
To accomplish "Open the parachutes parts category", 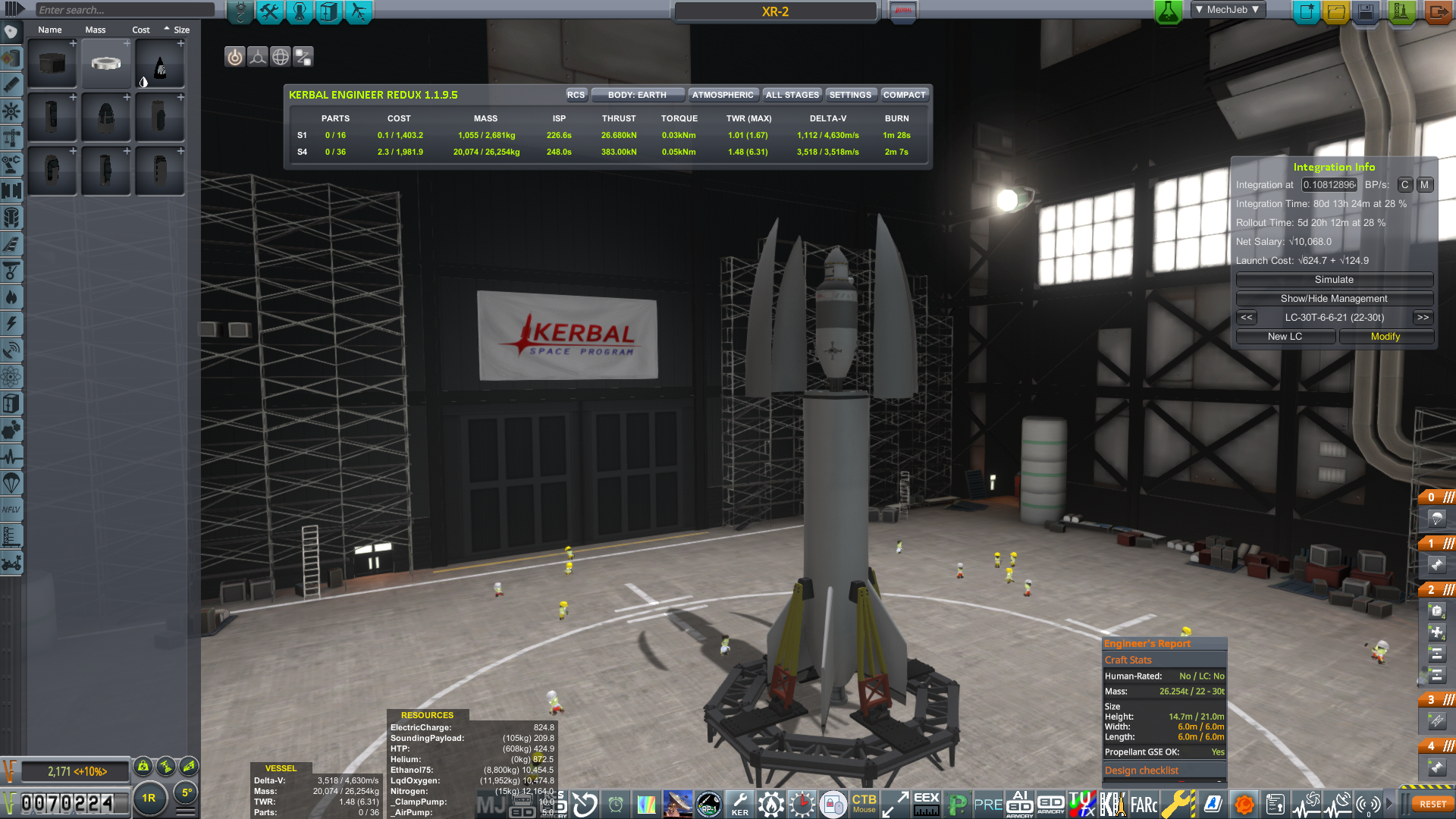I will pos(11,483).
